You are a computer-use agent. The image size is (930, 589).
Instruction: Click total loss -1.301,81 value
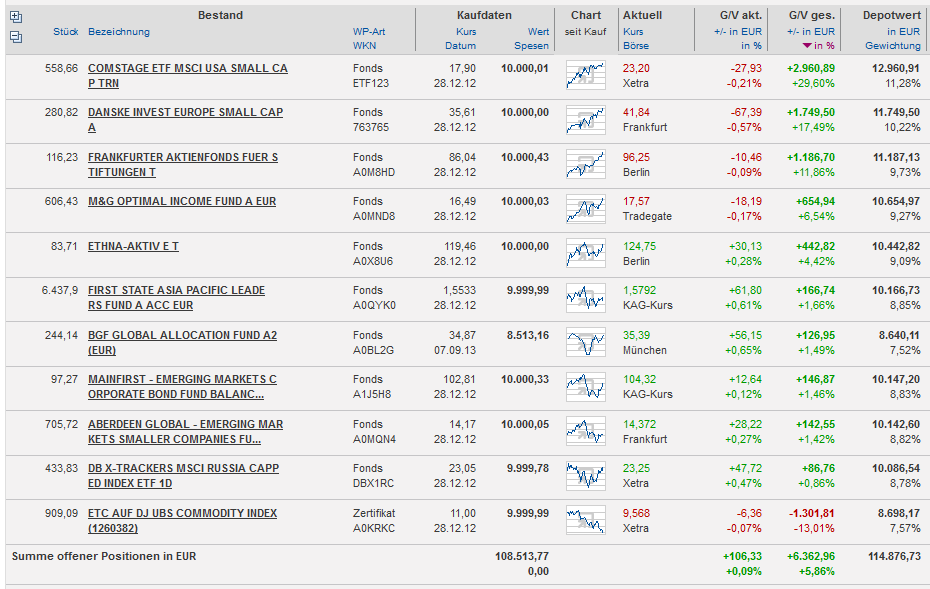pyautogui.click(x=812, y=513)
